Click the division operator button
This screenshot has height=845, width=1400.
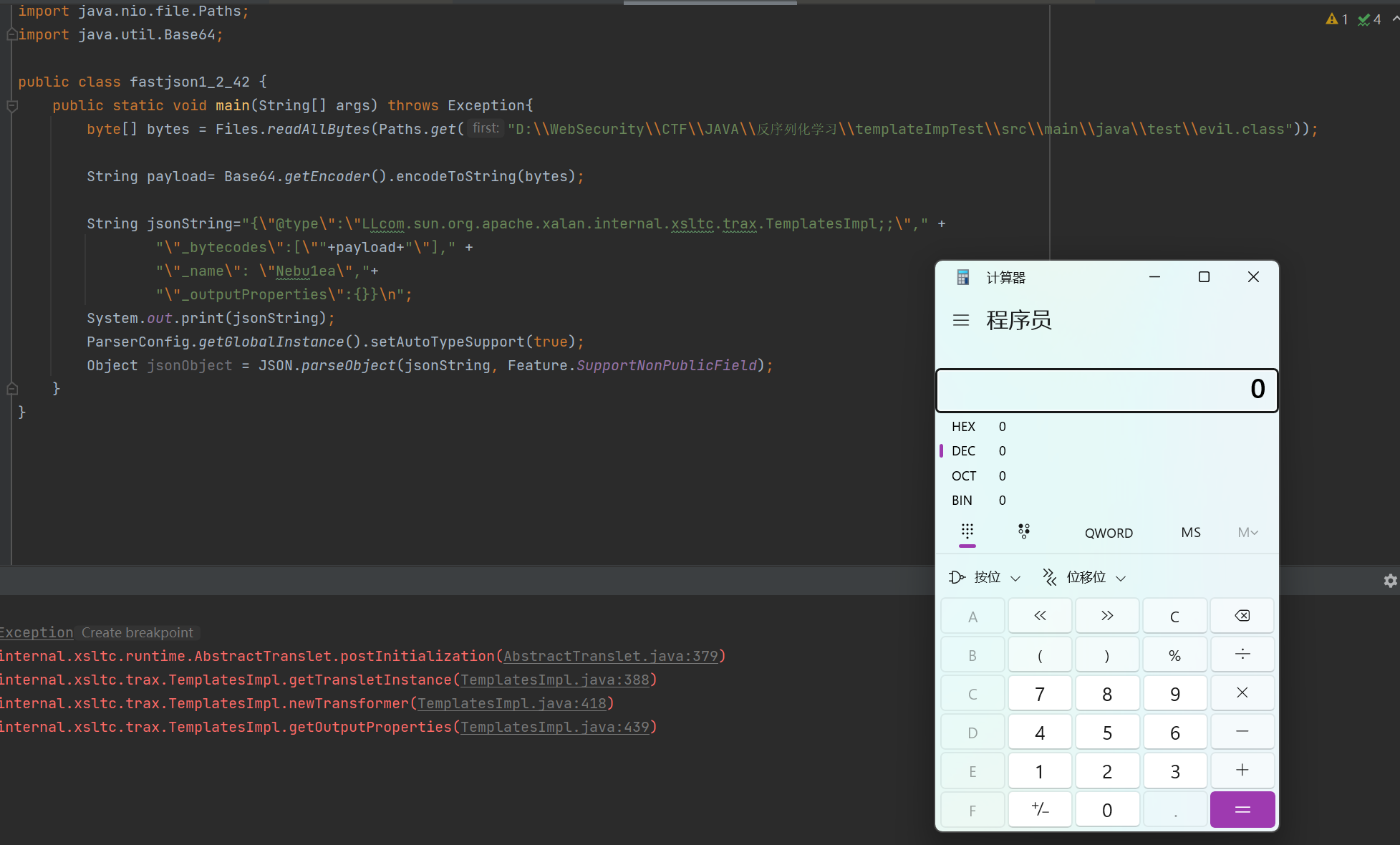pos(1242,655)
